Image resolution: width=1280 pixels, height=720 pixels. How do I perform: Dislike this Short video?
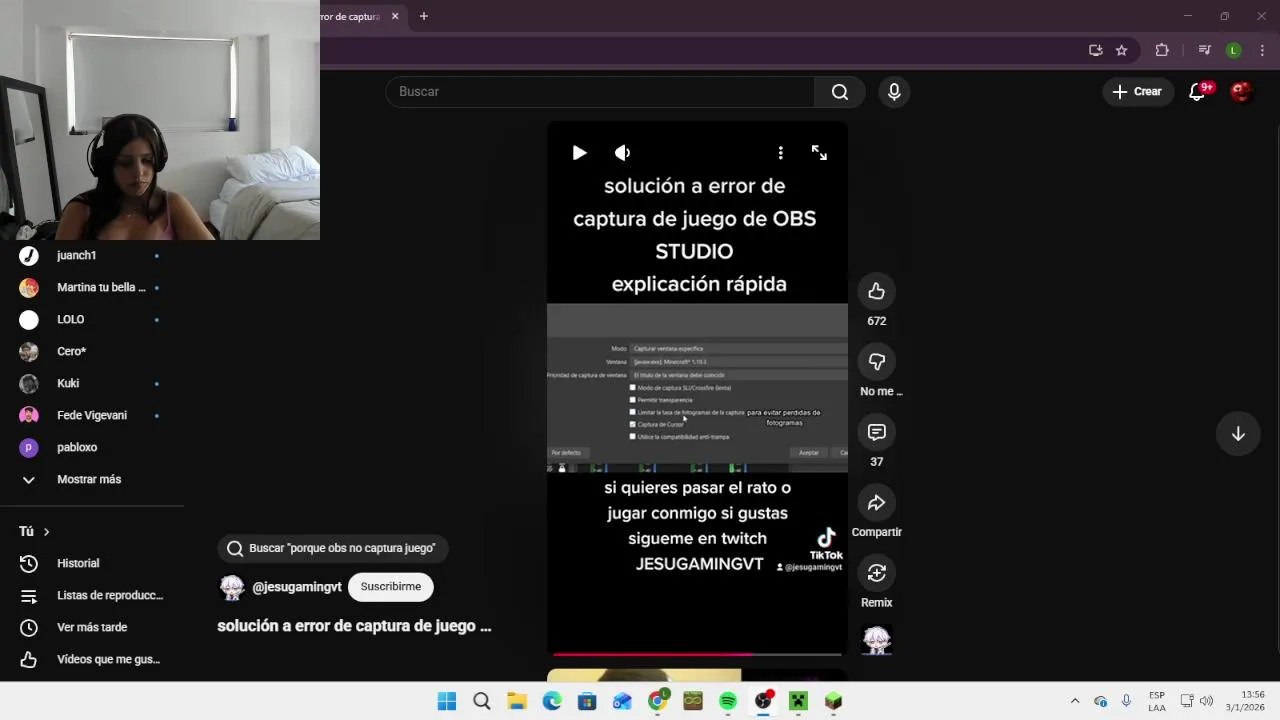877,361
